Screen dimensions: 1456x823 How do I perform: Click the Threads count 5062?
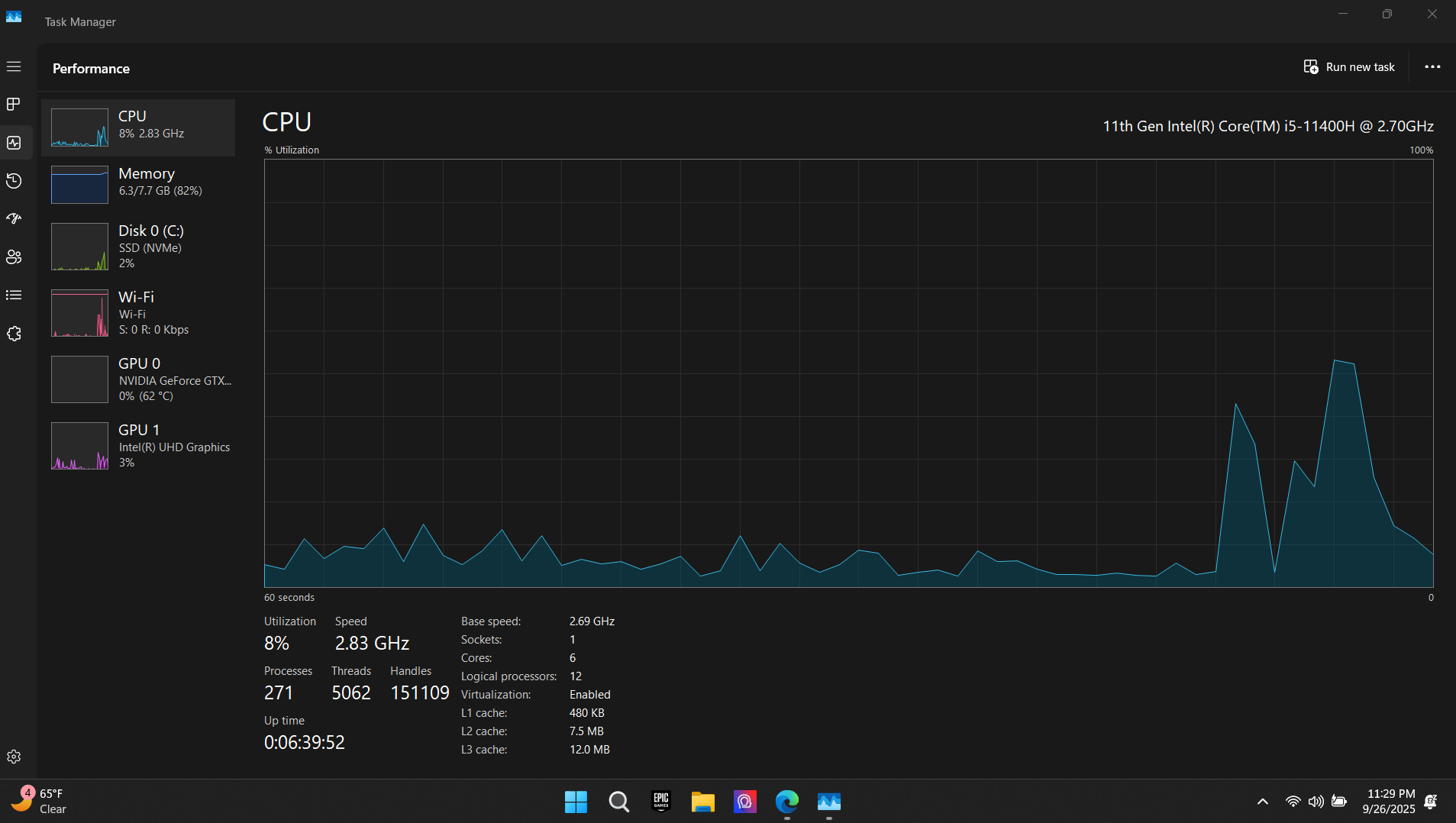pos(351,693)
